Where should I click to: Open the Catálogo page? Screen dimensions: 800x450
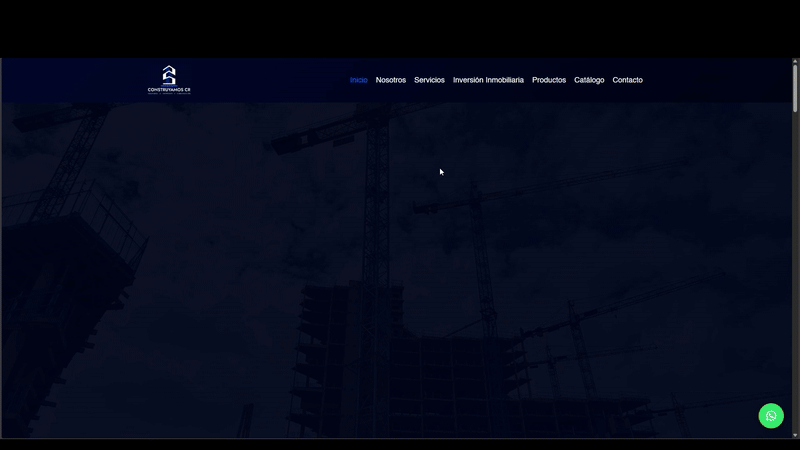pyautogui.click(x=589, y=80)
